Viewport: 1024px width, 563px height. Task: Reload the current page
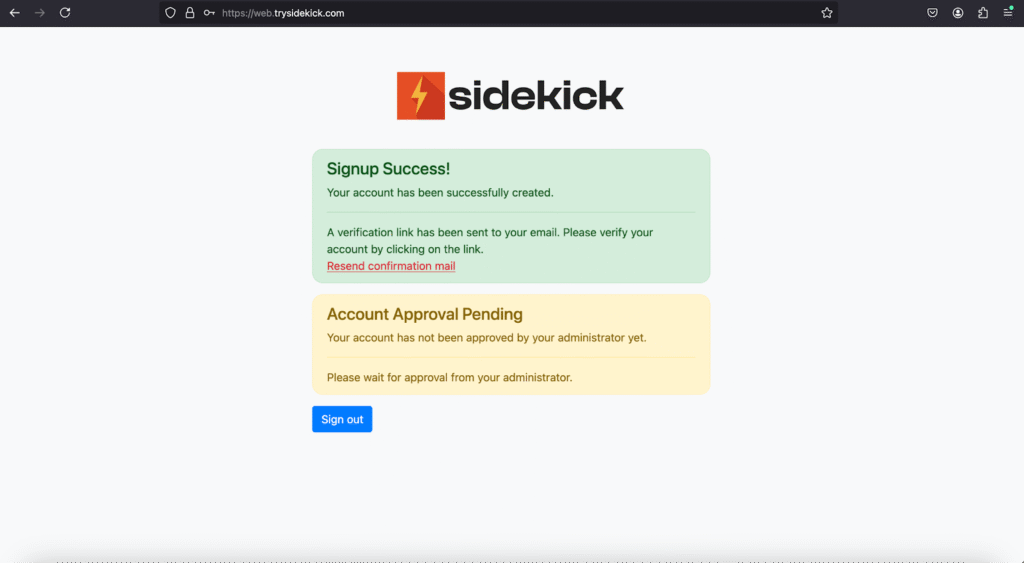65,13
